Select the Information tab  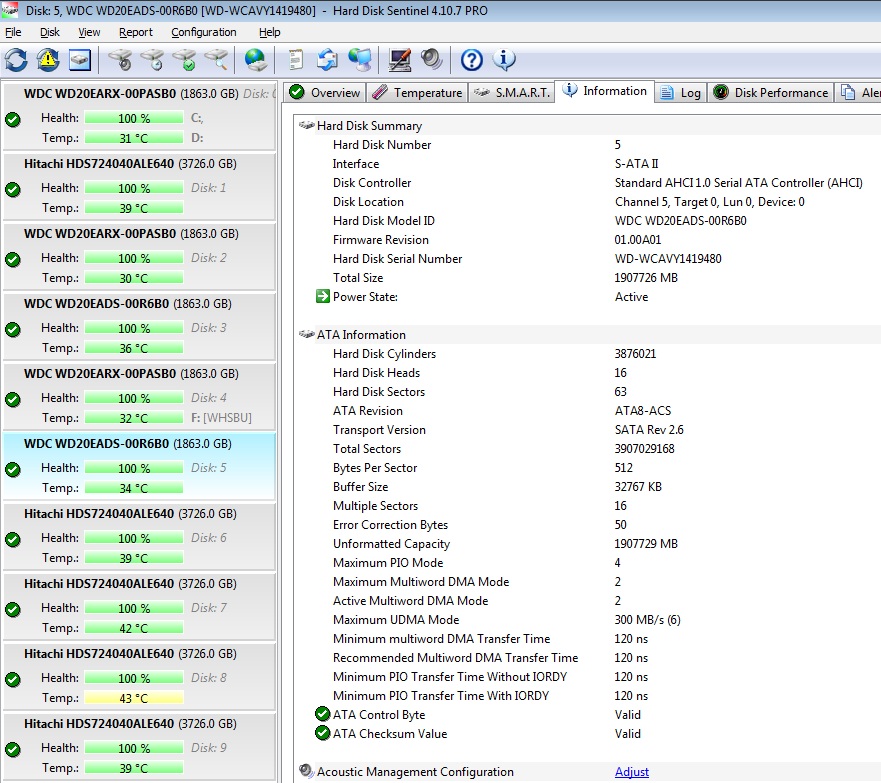click(x=605, y=91)
